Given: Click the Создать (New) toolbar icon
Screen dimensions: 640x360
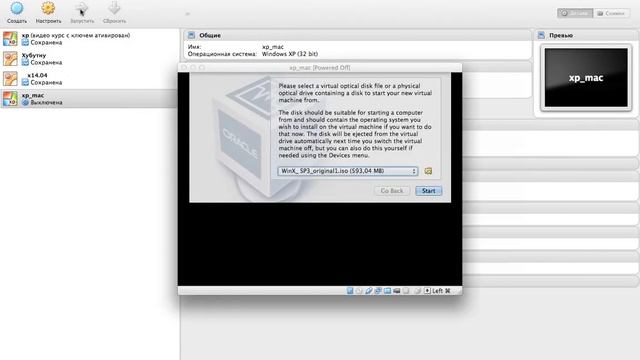Looking at the screenshot, I should click(17, 8).
